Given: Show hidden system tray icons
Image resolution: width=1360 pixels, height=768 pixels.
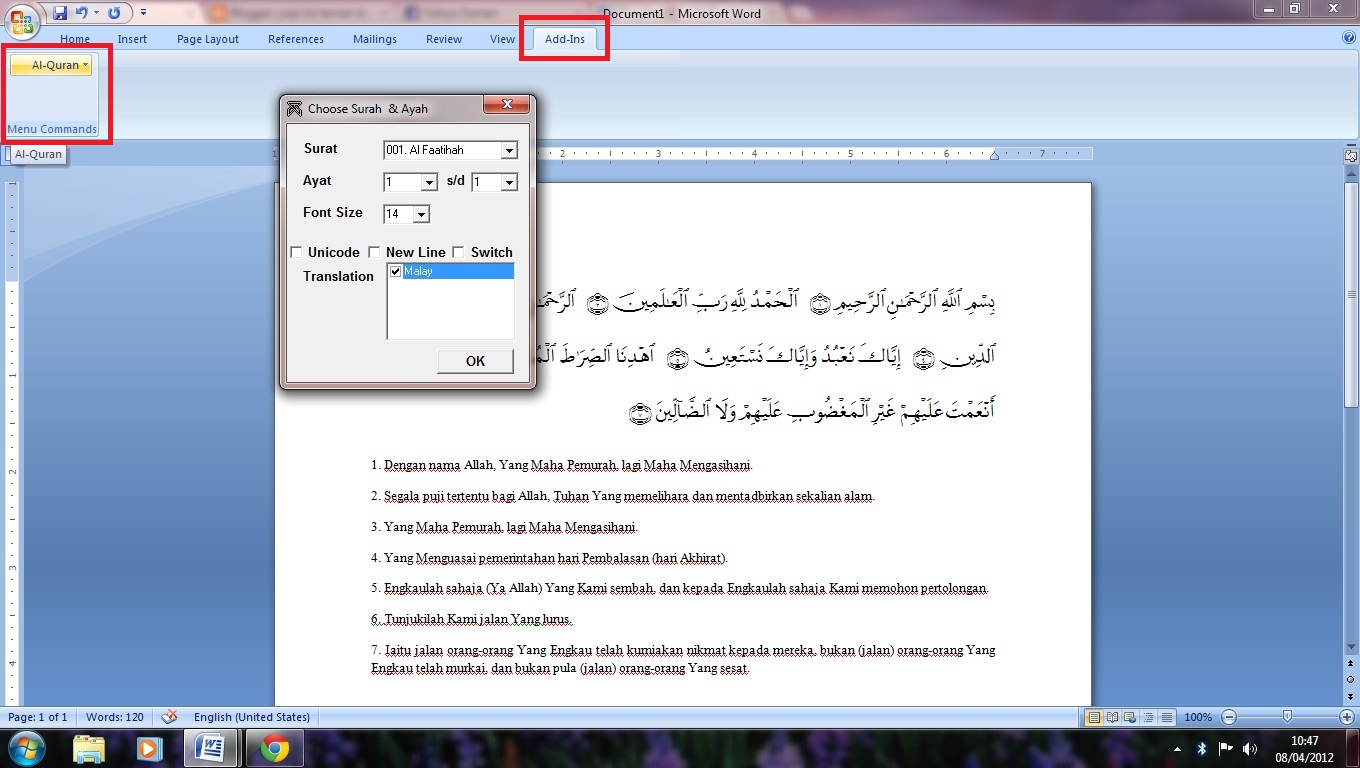Looking at the screenshot, I should pos(1178,748).
